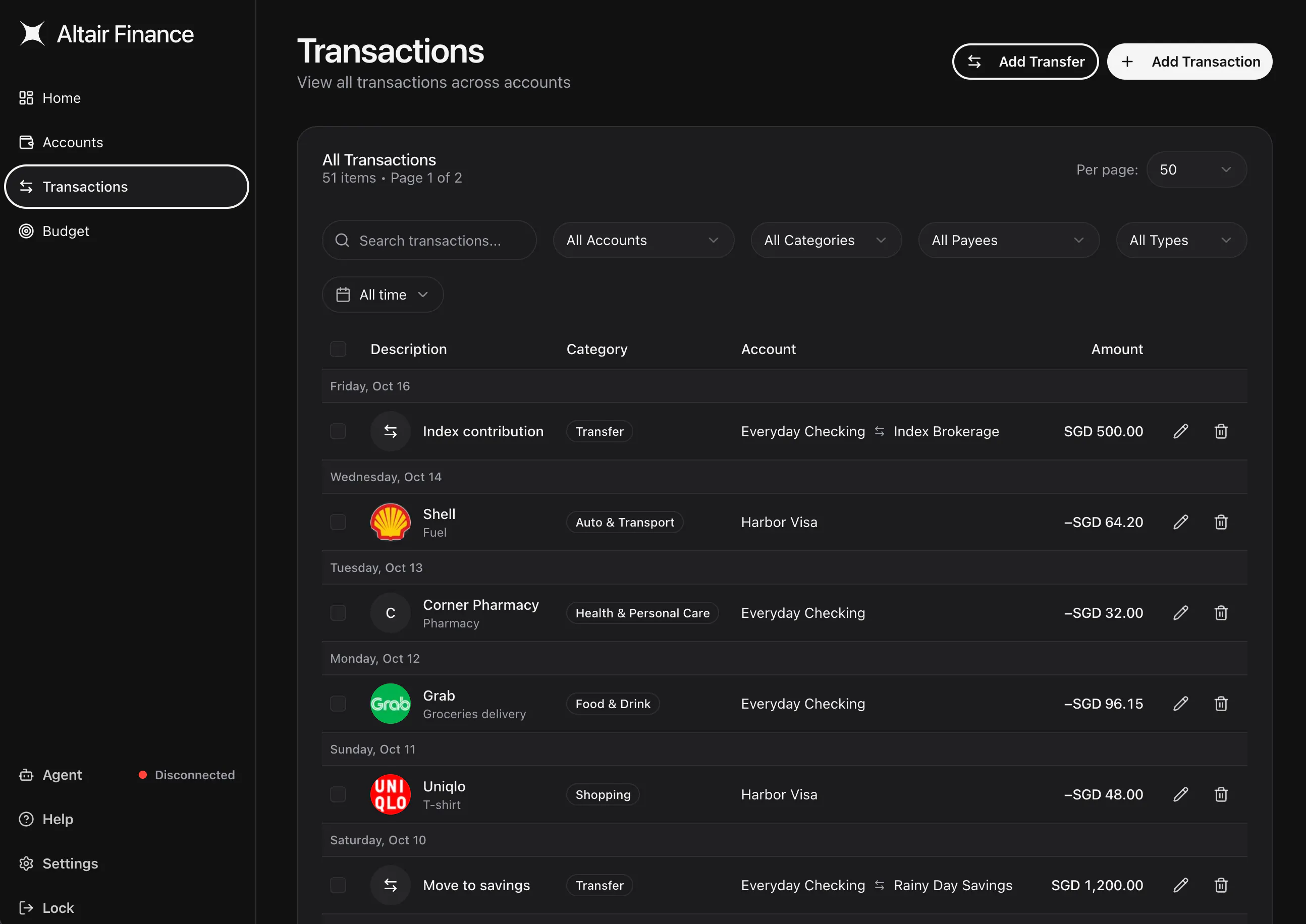Edit the Uniqlo T-shirt transaction

[x=1181, y=794]
